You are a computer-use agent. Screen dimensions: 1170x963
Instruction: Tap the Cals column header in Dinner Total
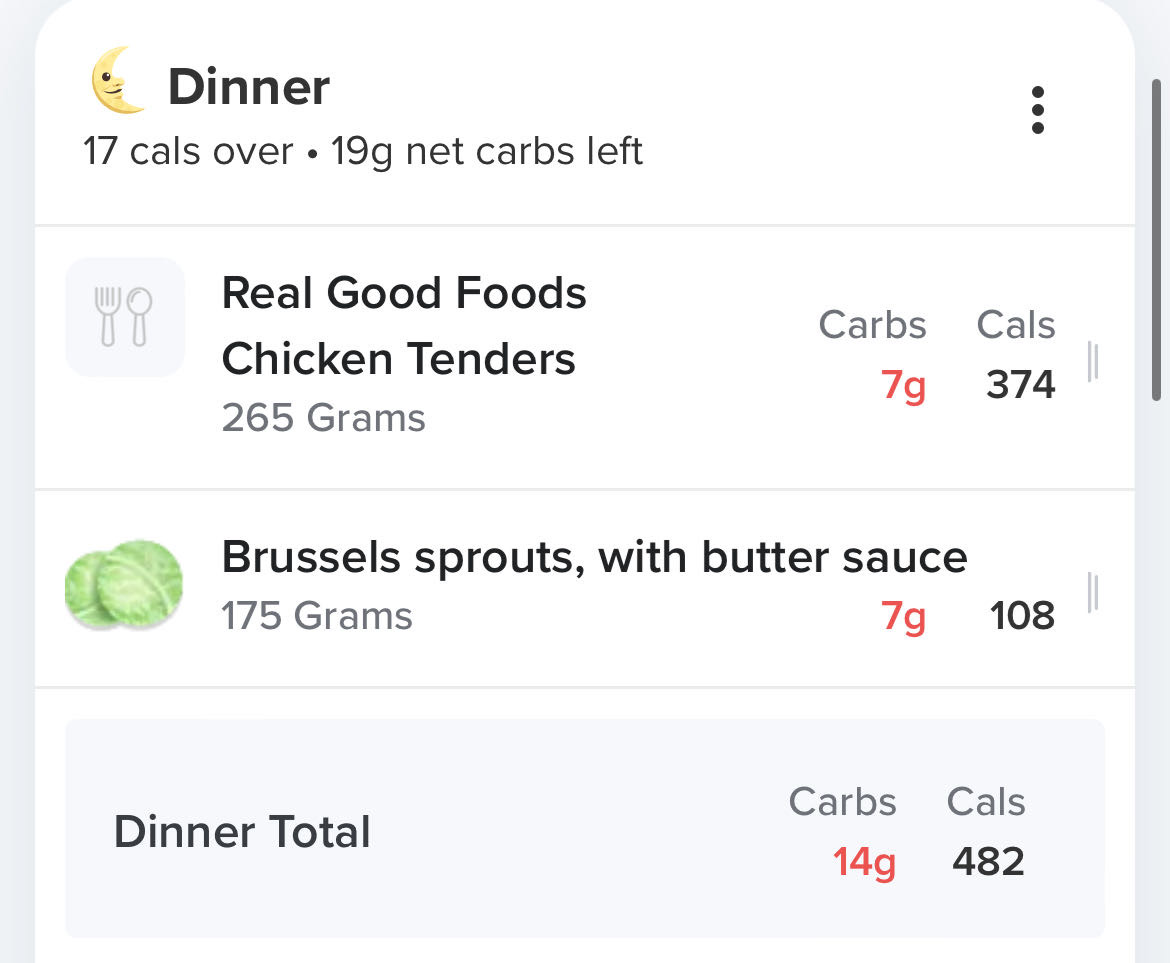985,801
